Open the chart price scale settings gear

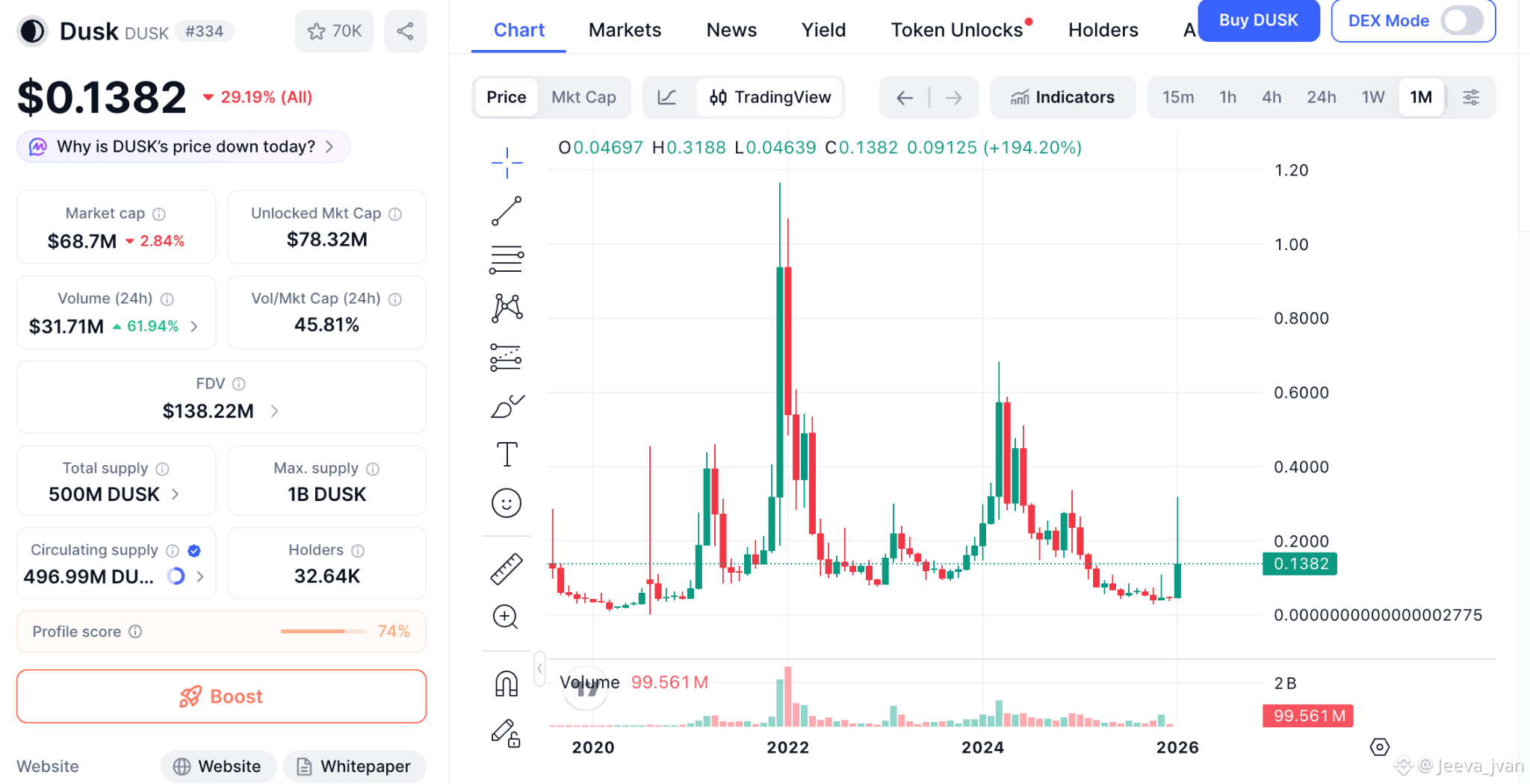1380,747
